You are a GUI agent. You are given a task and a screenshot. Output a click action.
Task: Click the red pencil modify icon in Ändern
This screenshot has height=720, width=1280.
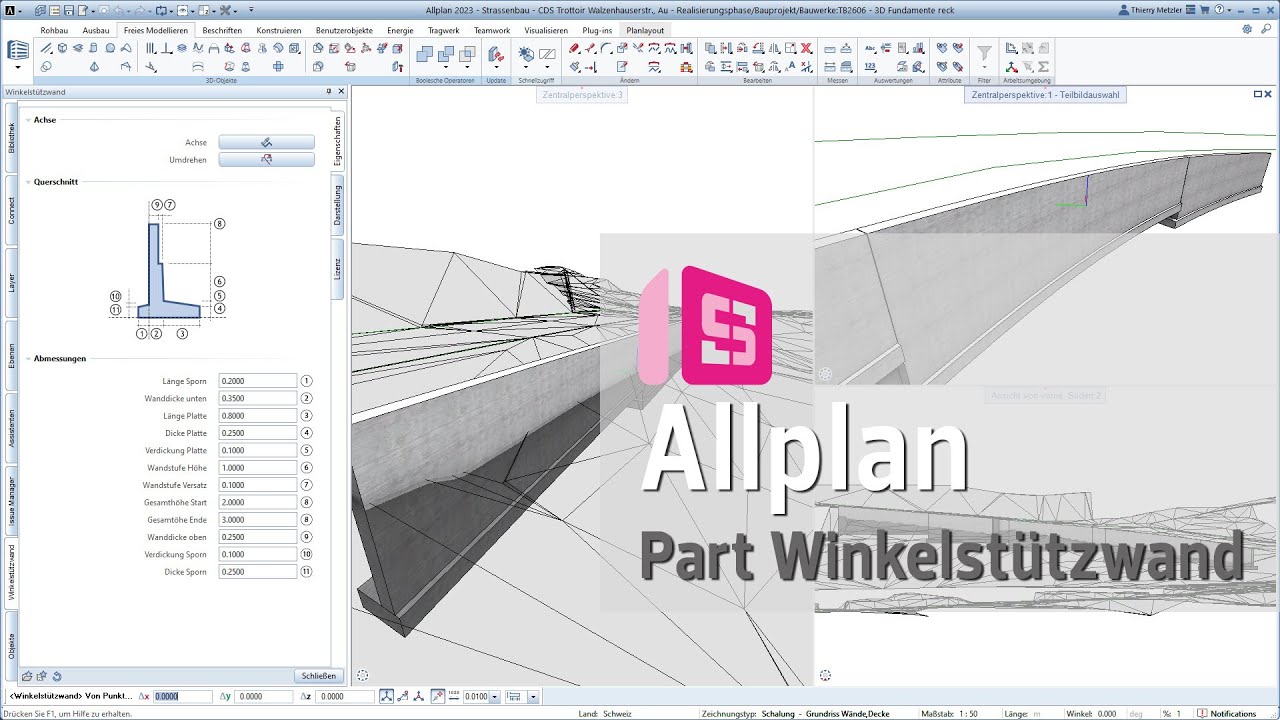(574, 48)
